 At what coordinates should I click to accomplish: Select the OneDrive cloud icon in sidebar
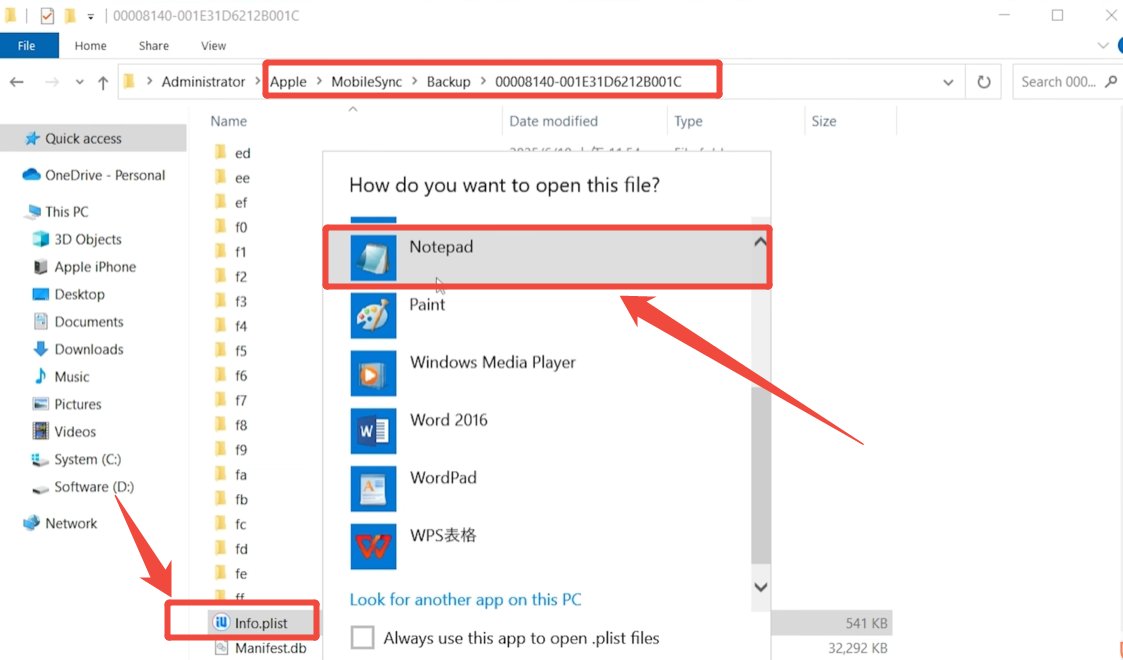click(x=31, y=175)
